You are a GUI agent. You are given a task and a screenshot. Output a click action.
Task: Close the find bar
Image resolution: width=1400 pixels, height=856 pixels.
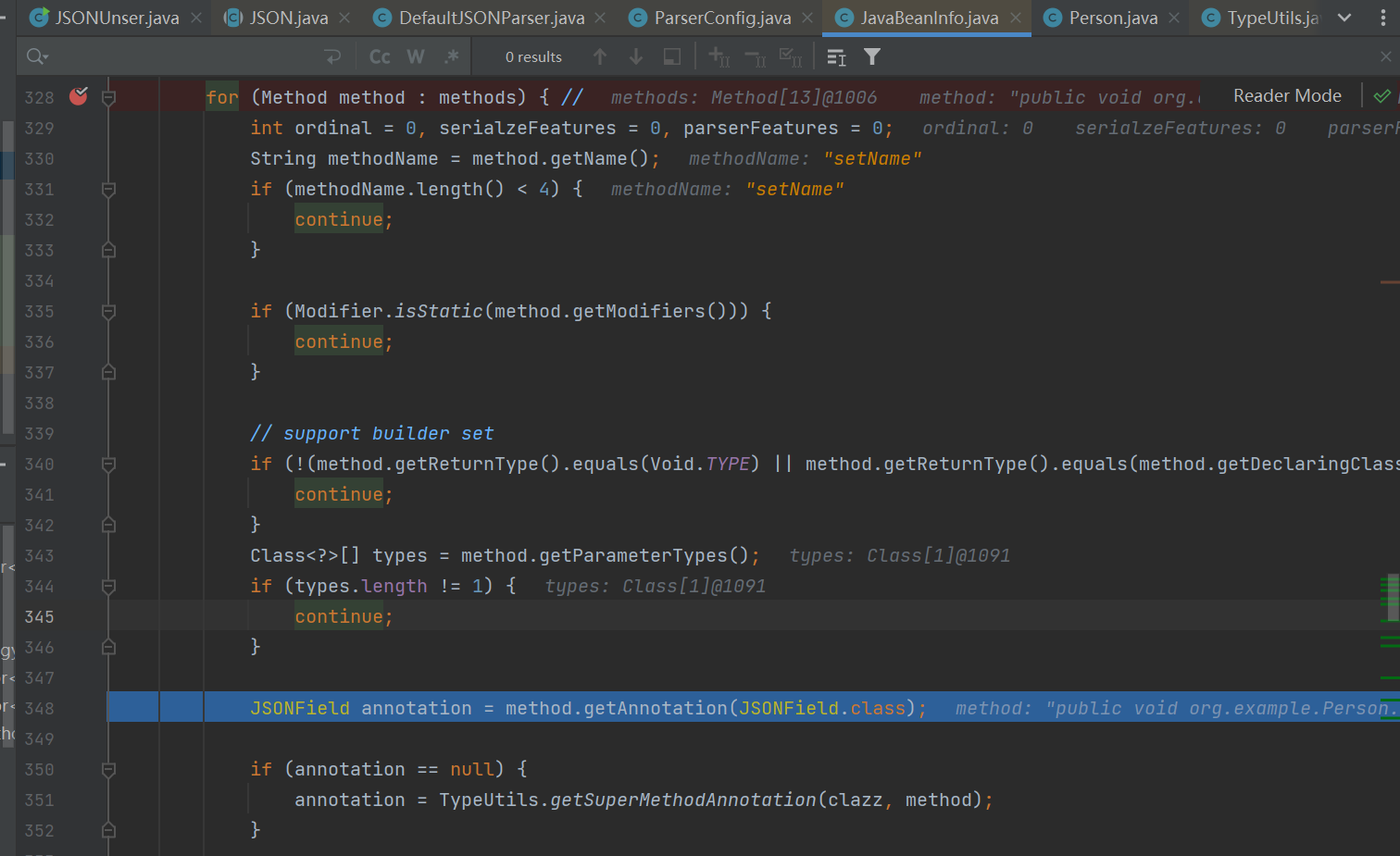pyautogui.click(x=1385, y=57)
